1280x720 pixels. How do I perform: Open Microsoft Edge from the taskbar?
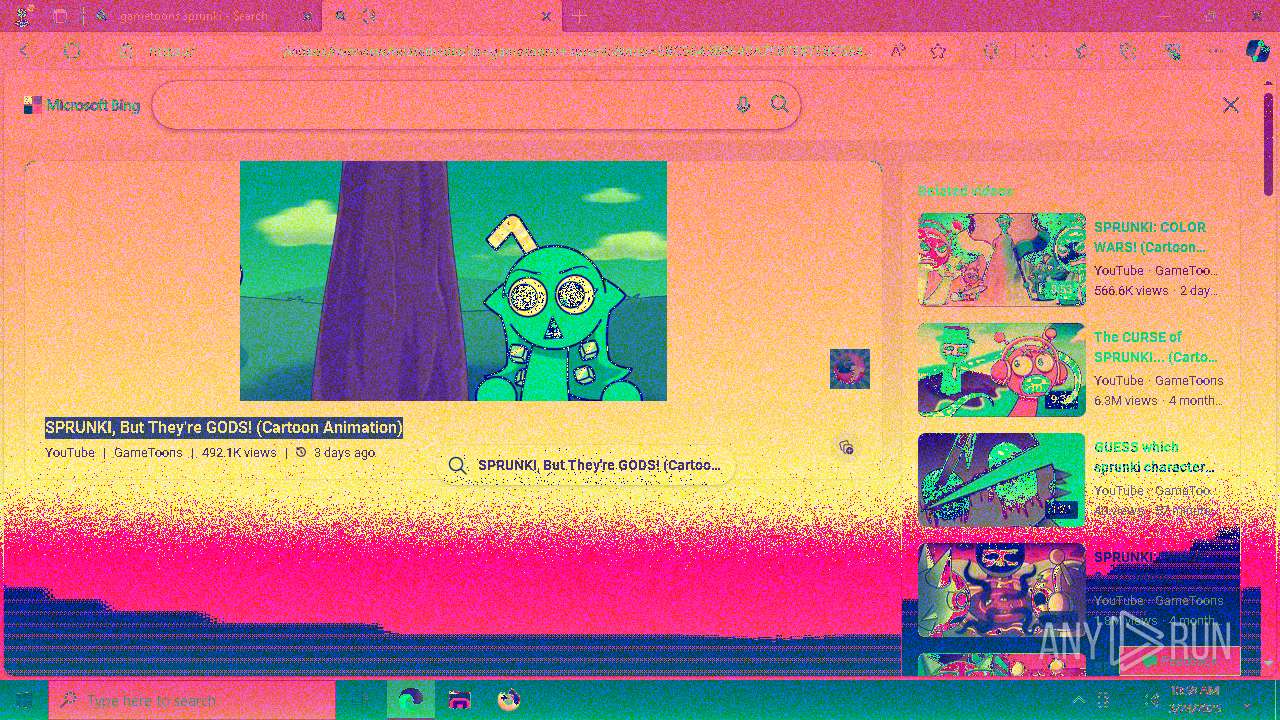[411, 699]
